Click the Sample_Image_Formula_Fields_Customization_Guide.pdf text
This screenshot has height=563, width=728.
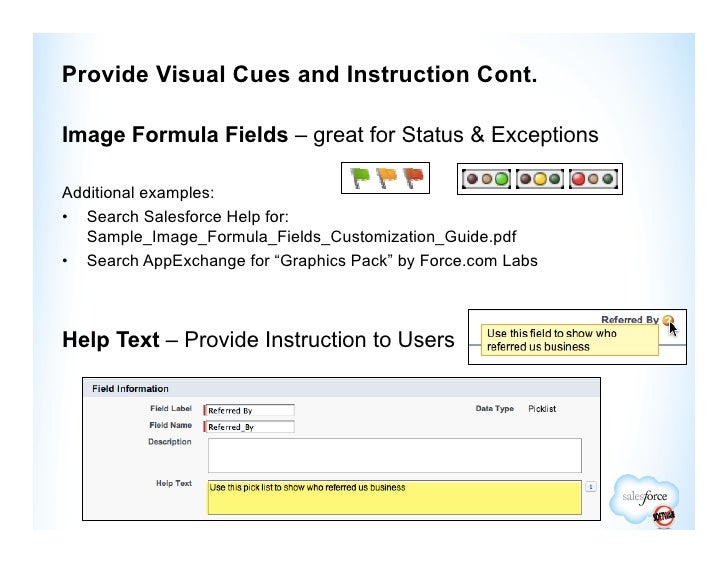coord(301,237)
